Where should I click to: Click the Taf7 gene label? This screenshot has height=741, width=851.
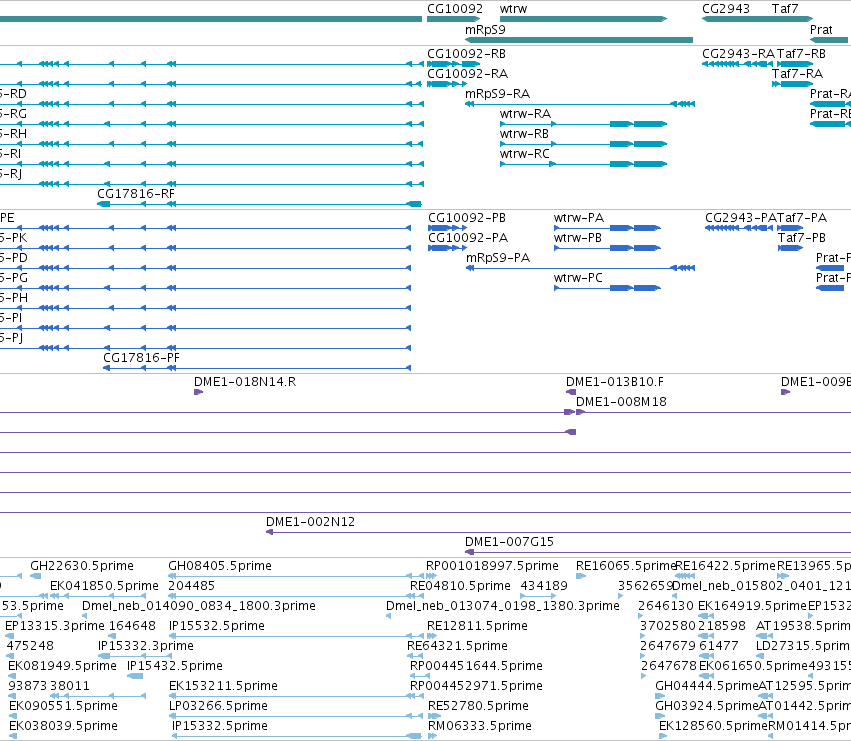point(785,9)
